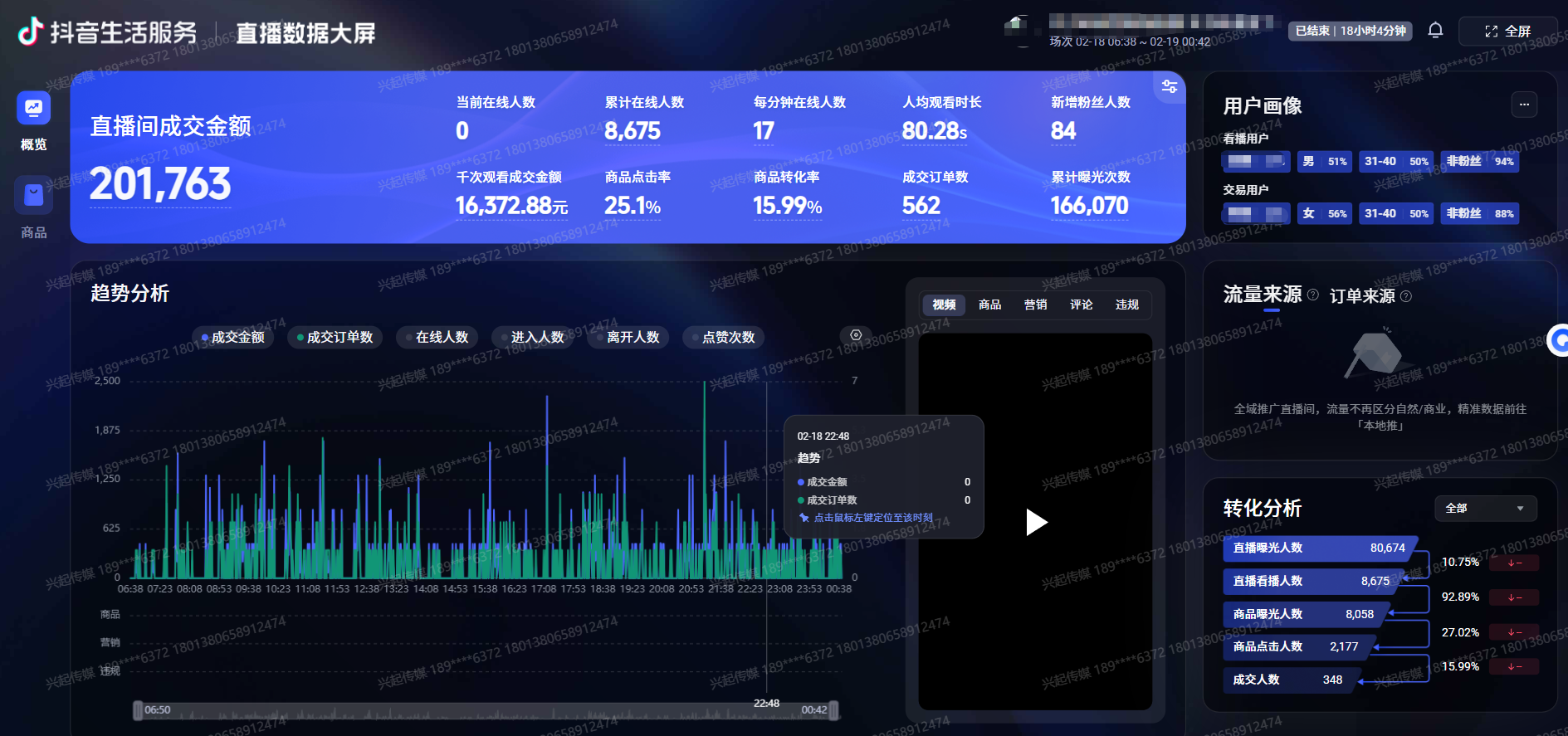Image resolution: width=1568 pixels, height=736 pixels.
Task: Click the 营销 row label under the trend chart
Action: pos(110,642)
